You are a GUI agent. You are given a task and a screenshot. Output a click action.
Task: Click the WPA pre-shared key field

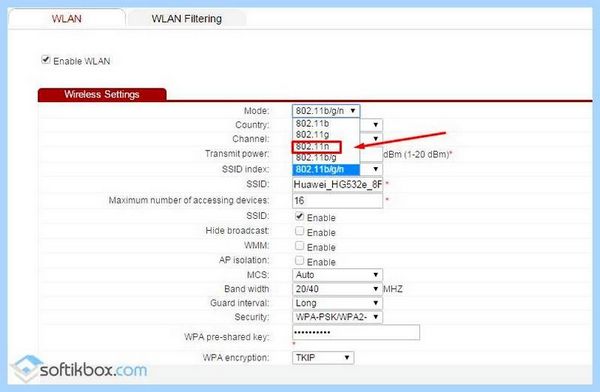click(x=356, y=332)
